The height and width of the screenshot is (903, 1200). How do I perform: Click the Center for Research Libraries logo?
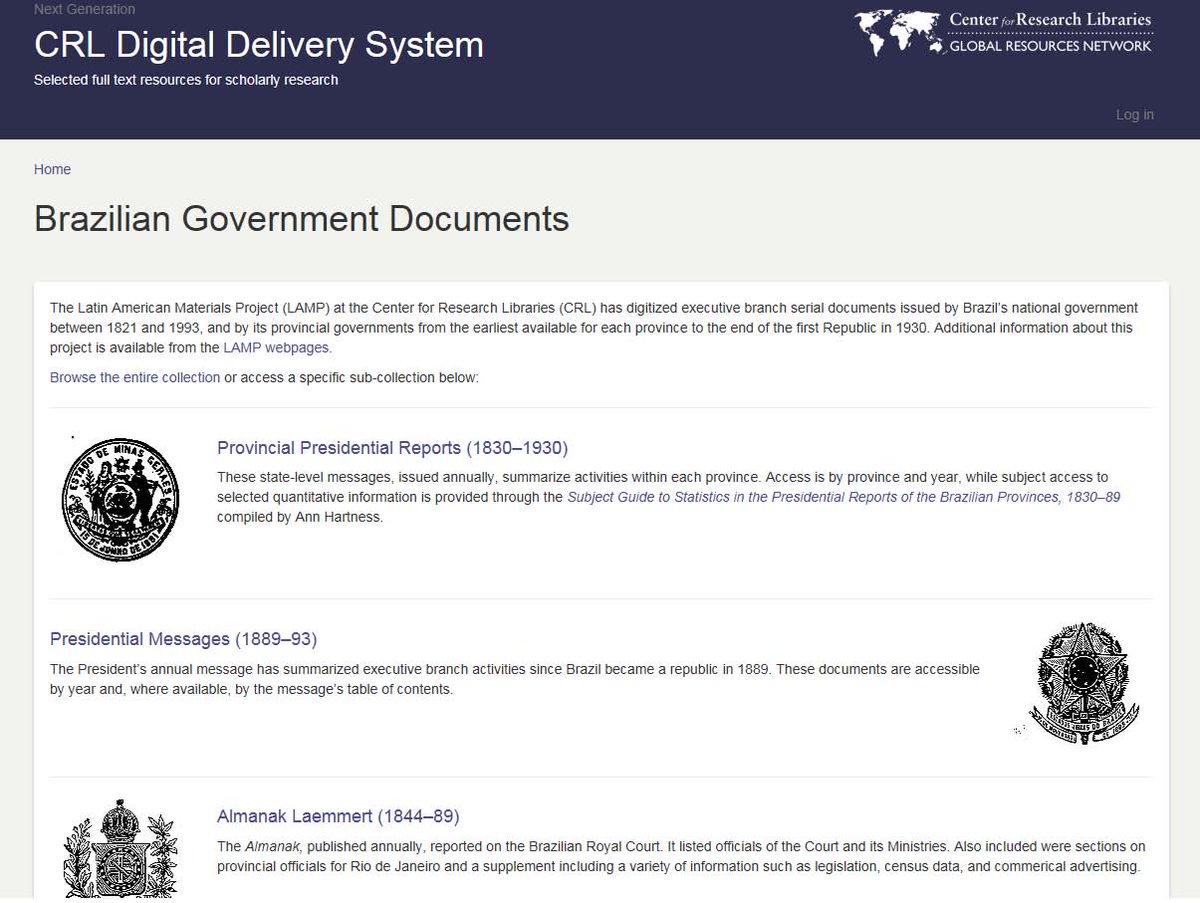coord(1004,32)
